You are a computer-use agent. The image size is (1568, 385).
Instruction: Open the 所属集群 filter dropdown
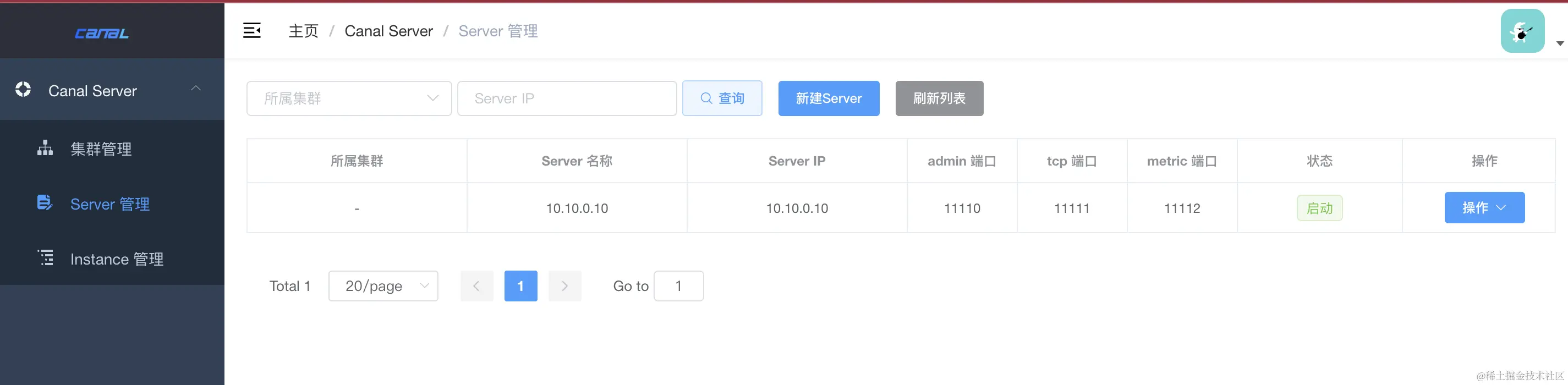pyautogui.click(x=349, y=98)
